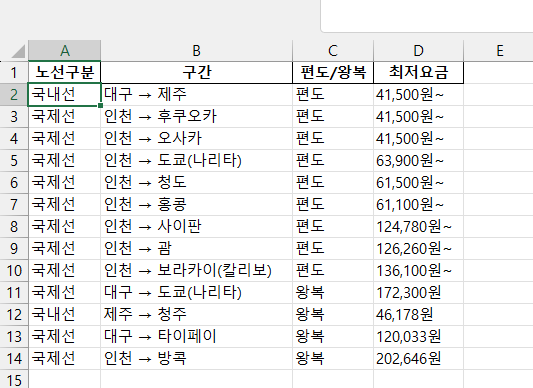This screenshot has height=388, width=533.
Task: Select cell 인천 → 도쿄(나리타)
Action: 196,161
